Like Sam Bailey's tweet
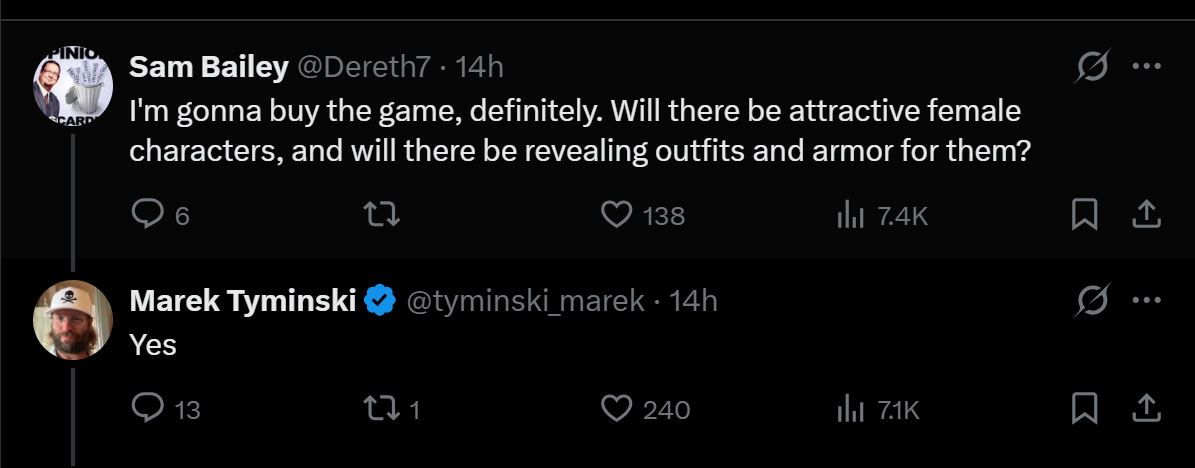 pos(617,215)
